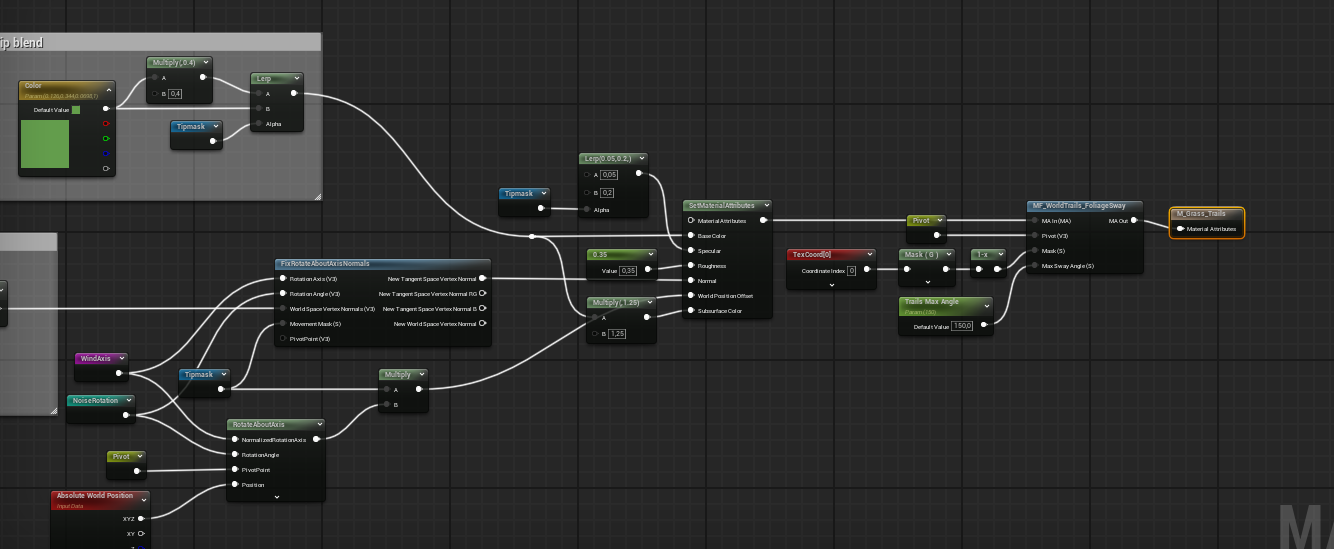Click the New World Space Vertex Normal output pin
The image size is (1334, 549).
483,323
